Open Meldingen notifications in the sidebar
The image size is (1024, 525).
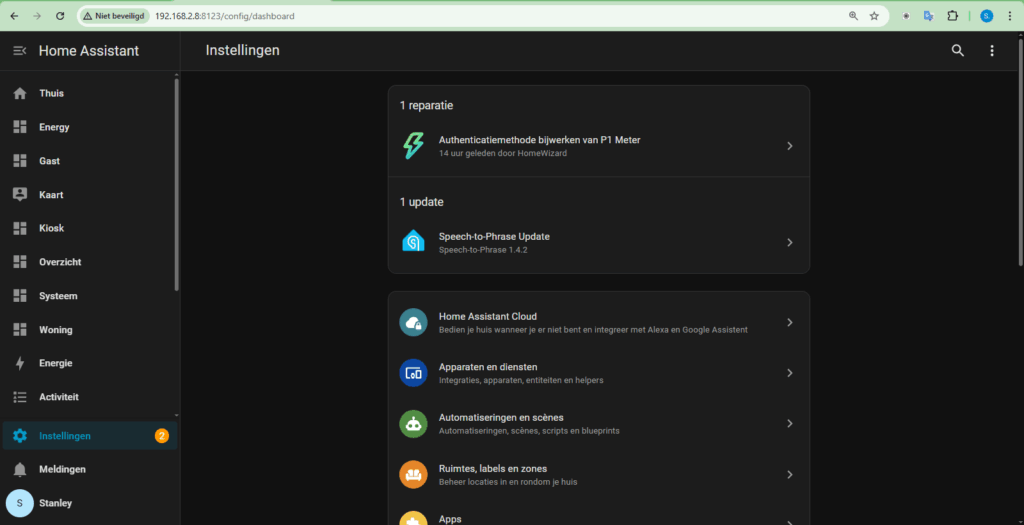coord(62,469)
